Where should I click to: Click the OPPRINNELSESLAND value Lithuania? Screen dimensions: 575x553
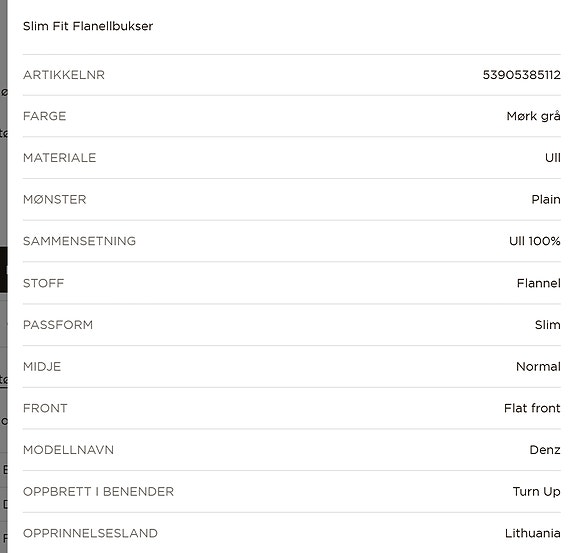532,533
